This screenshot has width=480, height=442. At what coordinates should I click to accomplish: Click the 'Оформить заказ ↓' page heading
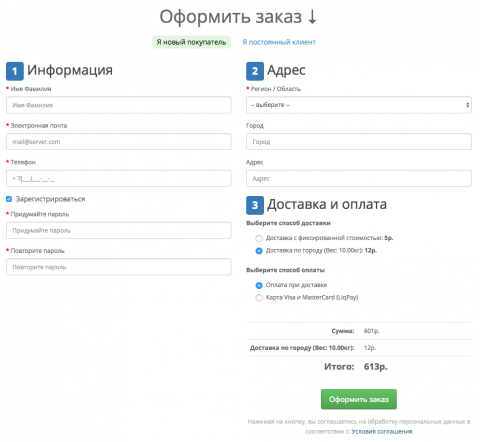(x=238, y=17)
